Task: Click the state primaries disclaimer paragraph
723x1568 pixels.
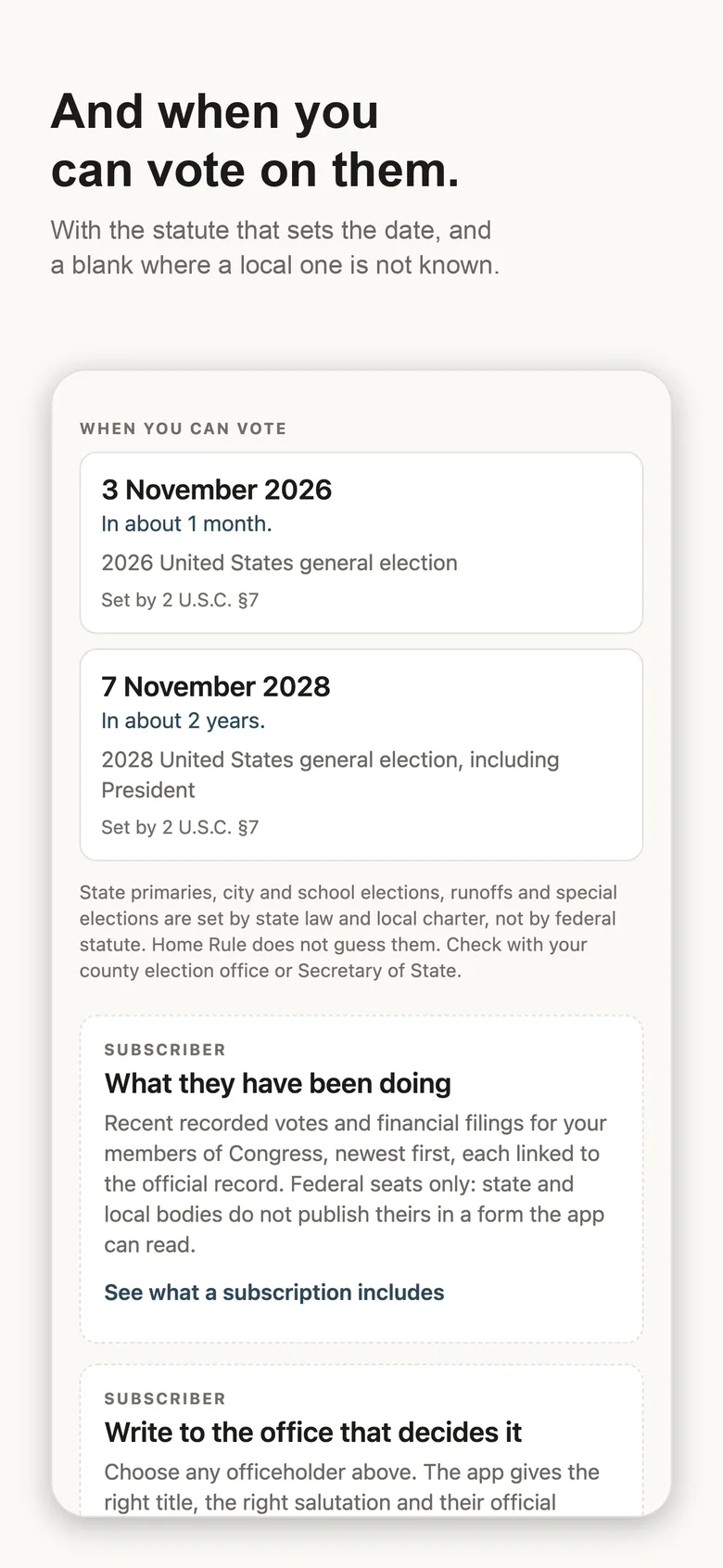Action: click(x=349, y=932)
